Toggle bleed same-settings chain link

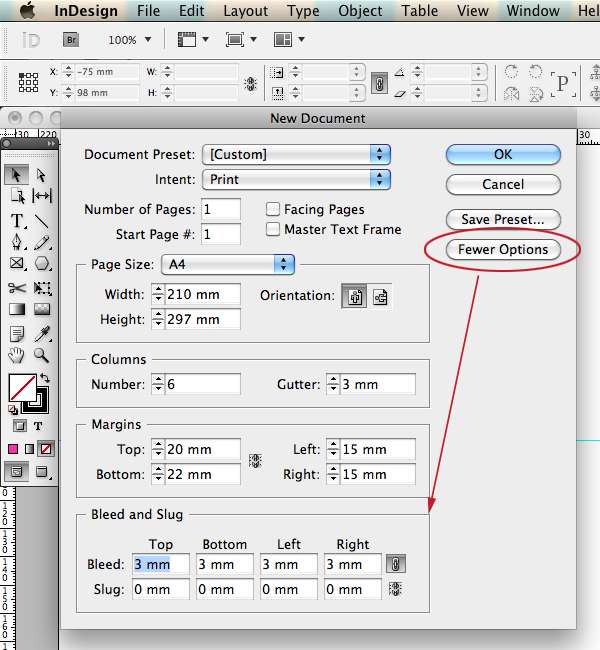pos(396,564)
